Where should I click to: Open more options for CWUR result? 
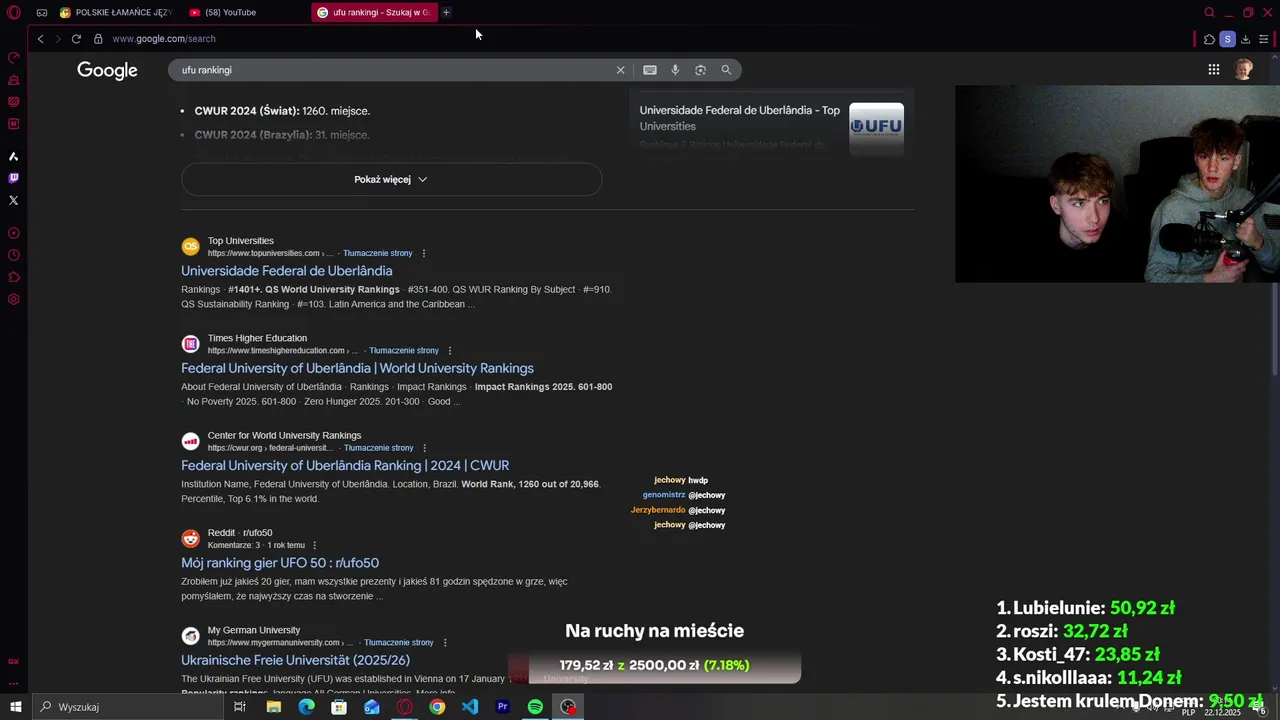point(424,448)
